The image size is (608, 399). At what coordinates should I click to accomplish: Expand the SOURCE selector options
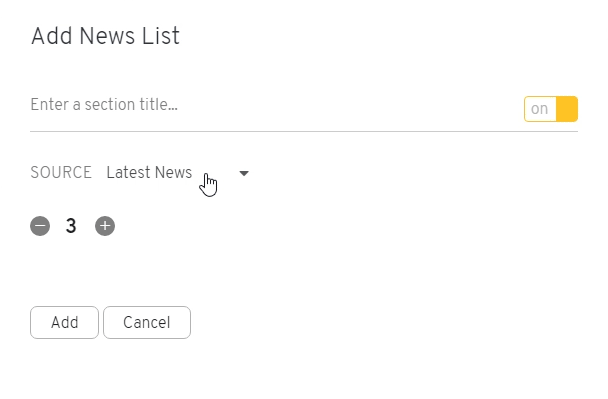178,173
